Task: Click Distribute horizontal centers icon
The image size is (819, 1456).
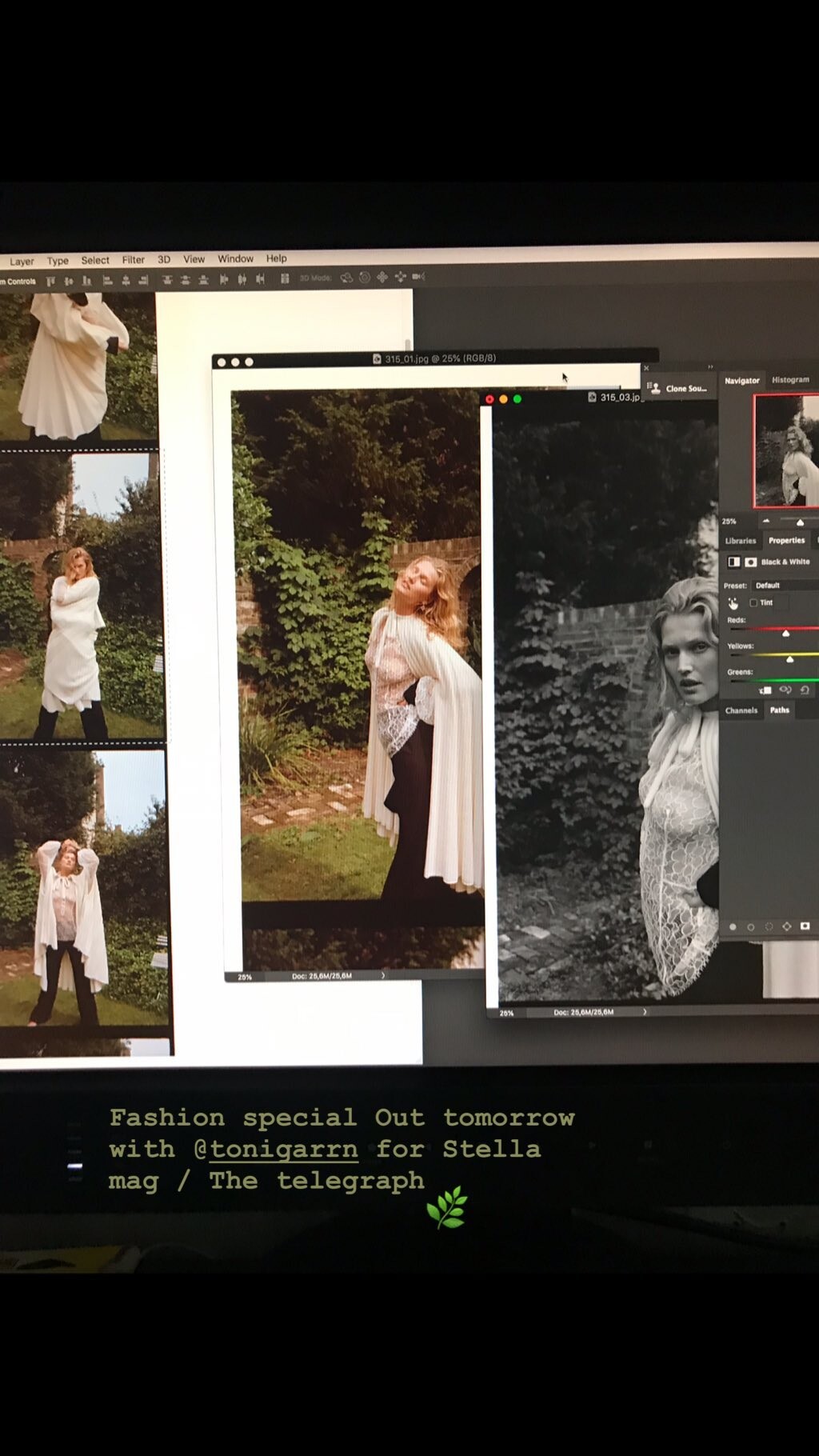Action: click(x=242, y=279)
